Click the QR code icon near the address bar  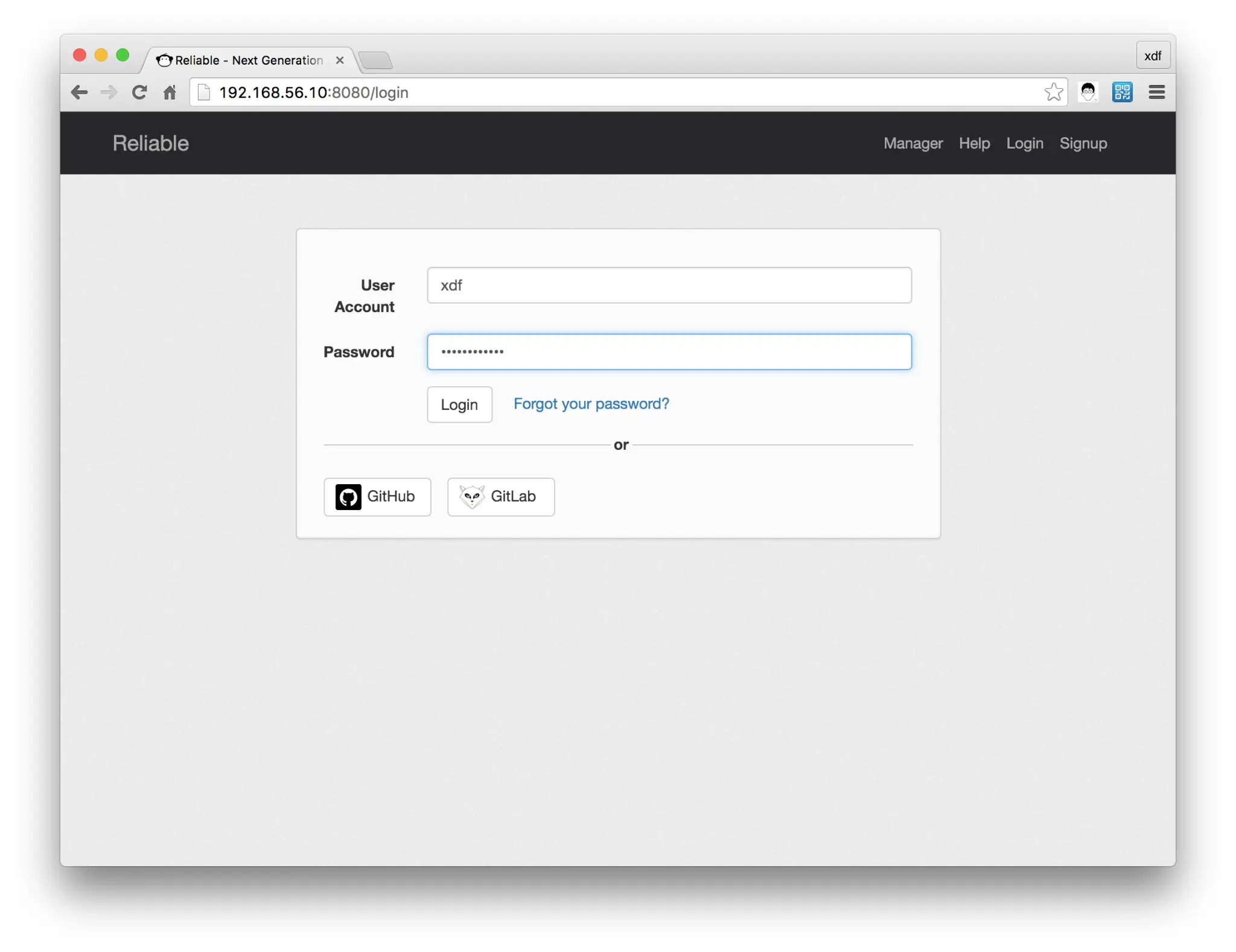pyautogui.click(x=1123, y=92)
